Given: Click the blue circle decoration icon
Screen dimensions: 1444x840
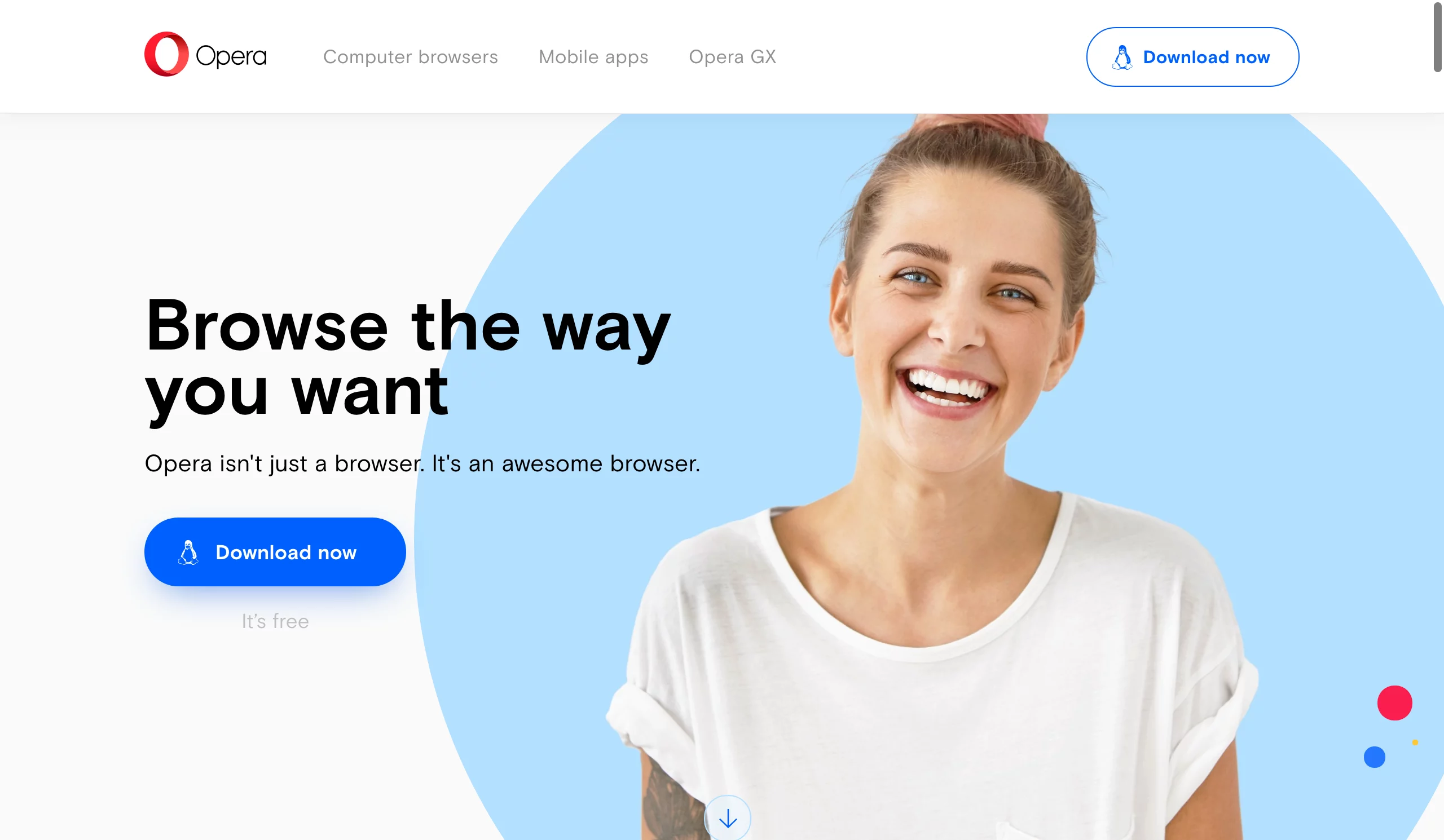Looking at the screenshot, I should 1374,758.
